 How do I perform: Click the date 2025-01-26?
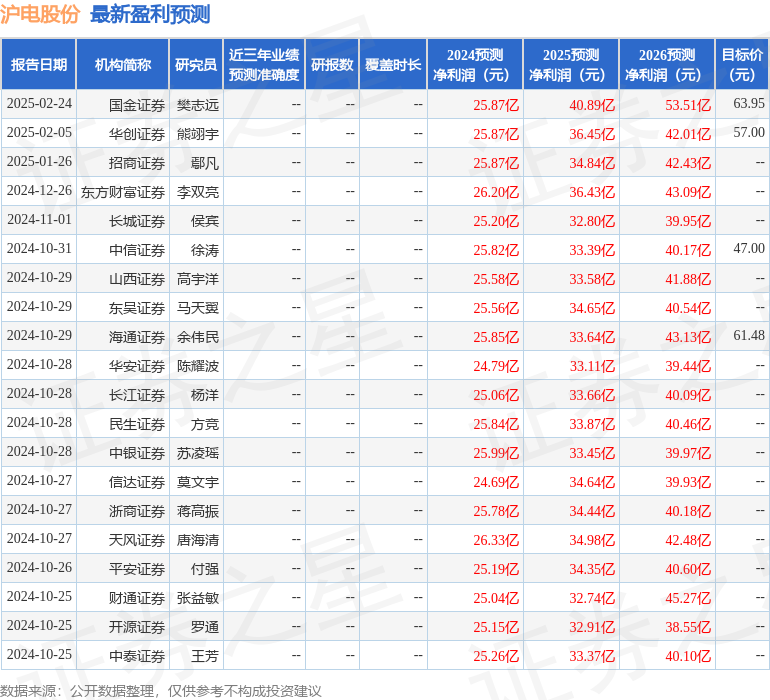coord(39,161)
